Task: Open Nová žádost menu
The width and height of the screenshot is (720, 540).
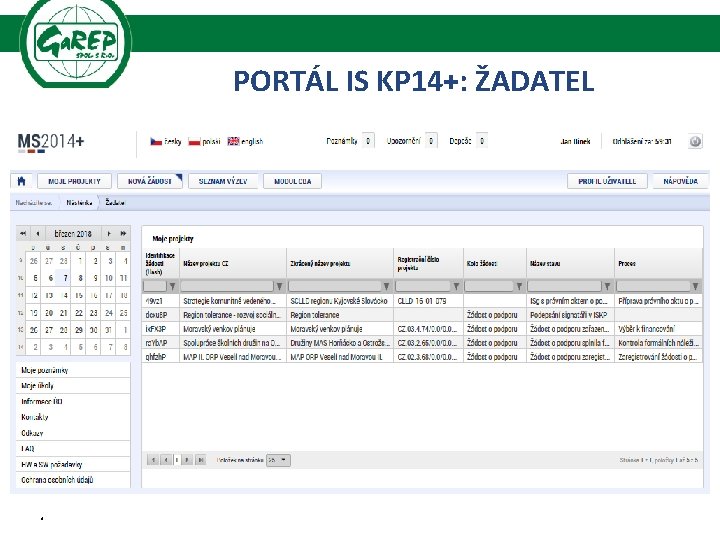Action: (150, 181)
